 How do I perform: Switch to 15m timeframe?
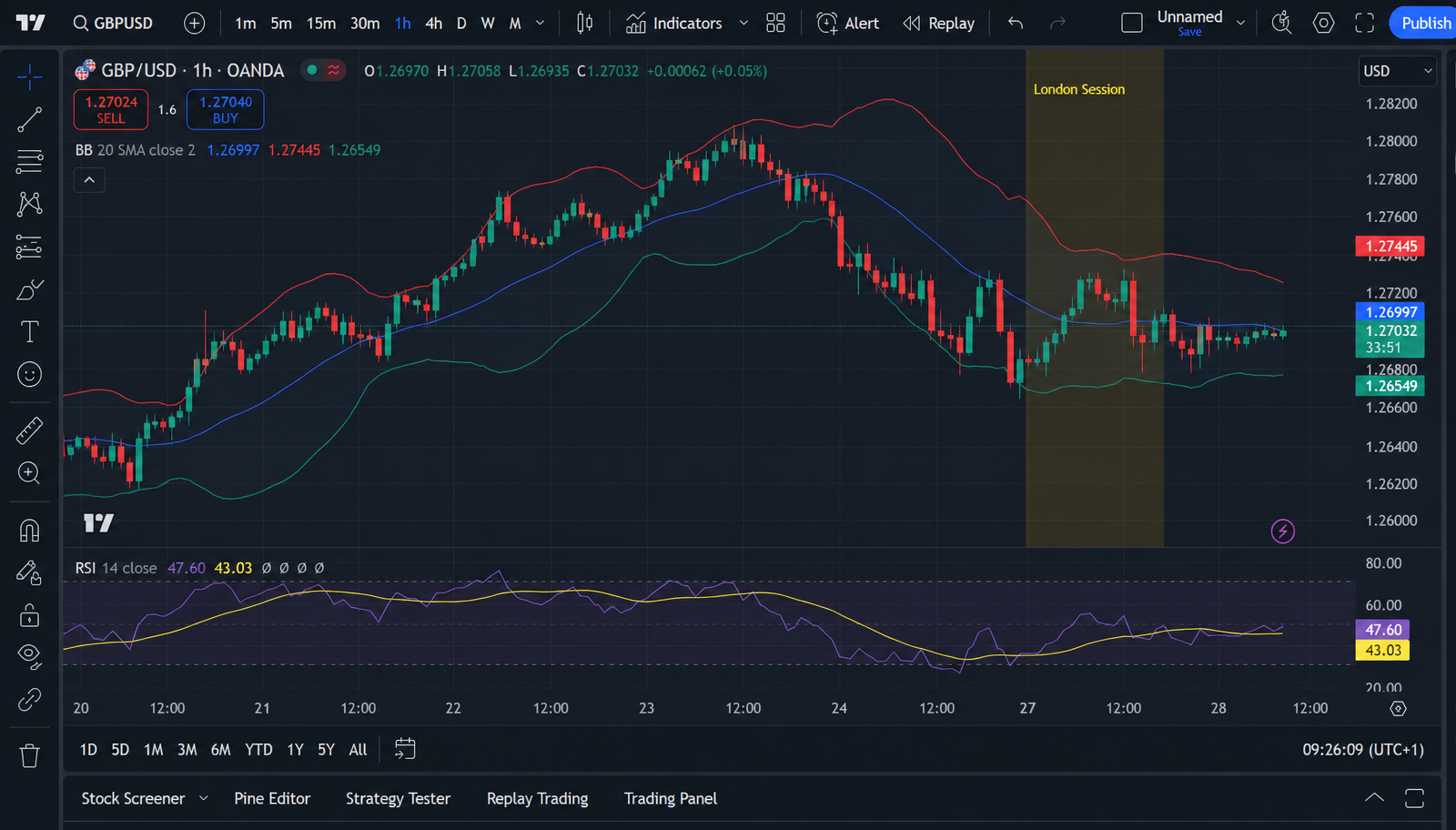320,23
